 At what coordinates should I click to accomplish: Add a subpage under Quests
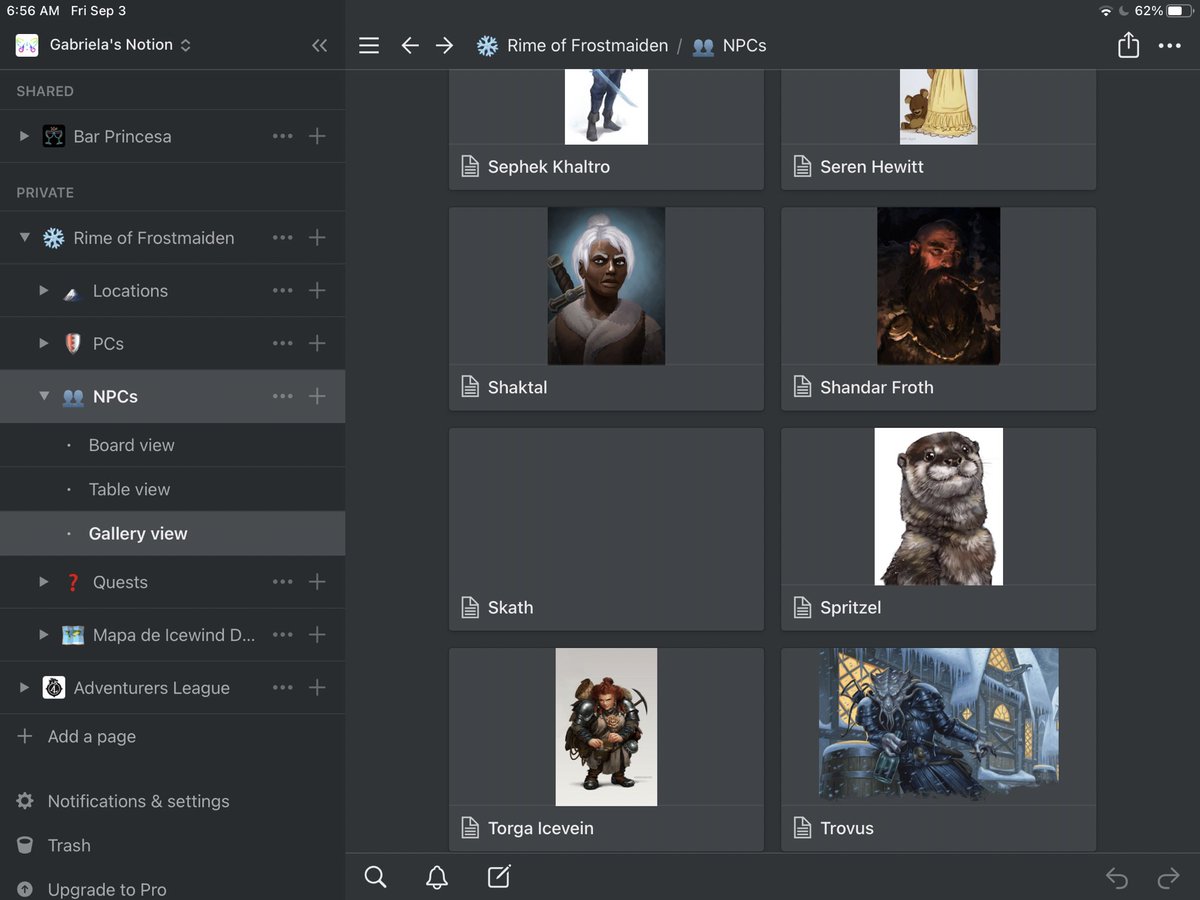coord(317,582)
